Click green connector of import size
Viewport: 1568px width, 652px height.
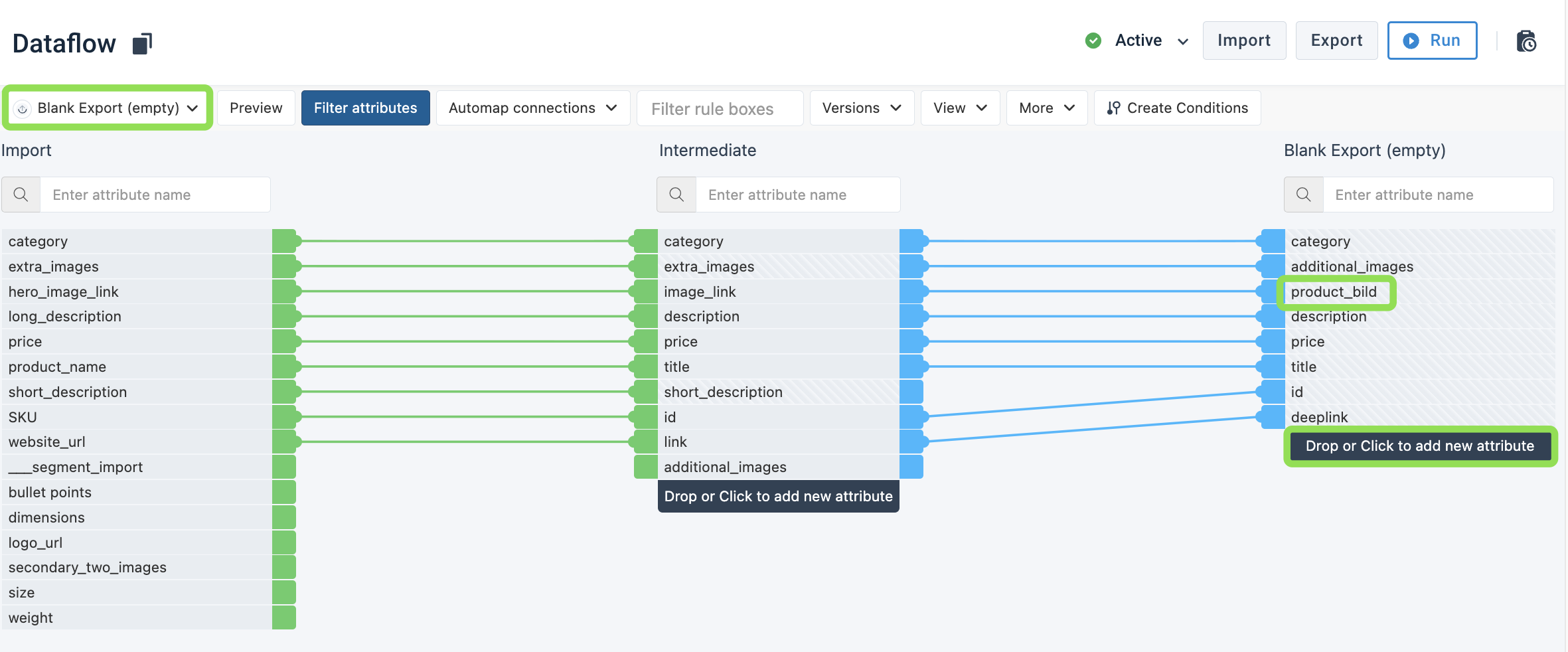[284, 592]
